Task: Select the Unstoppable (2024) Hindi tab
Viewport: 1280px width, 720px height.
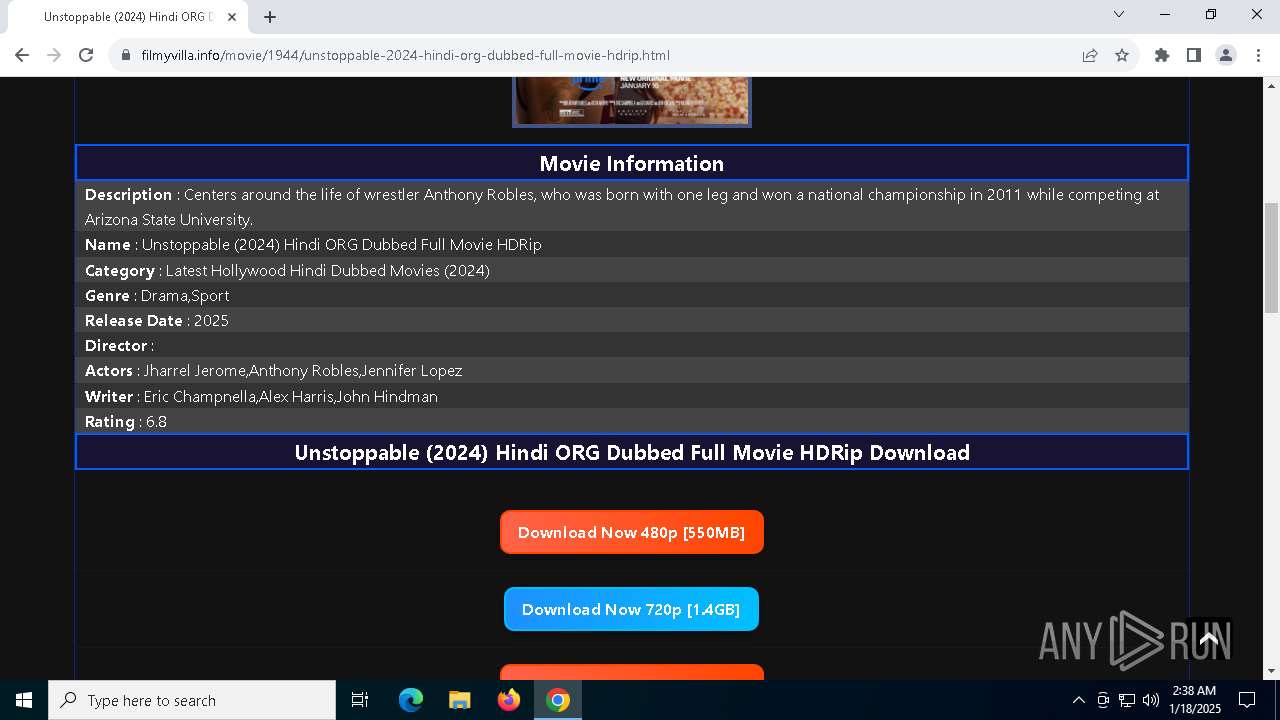Action: [x=127, y=17]
